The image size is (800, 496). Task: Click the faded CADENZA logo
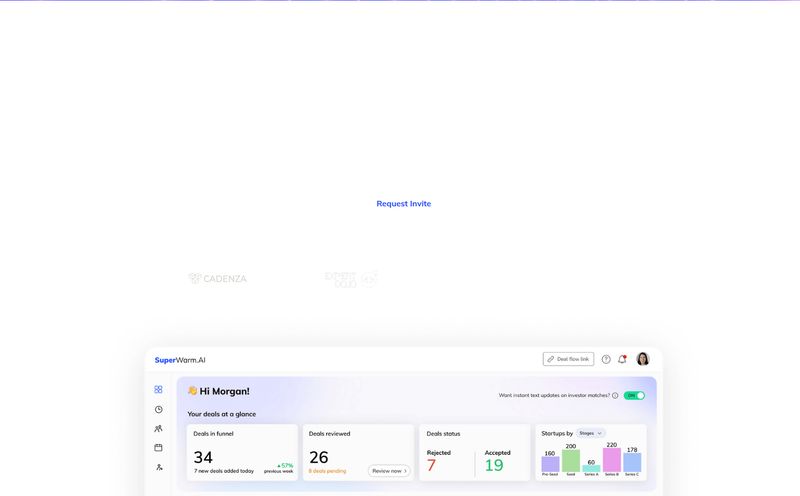tap(218, 279)
